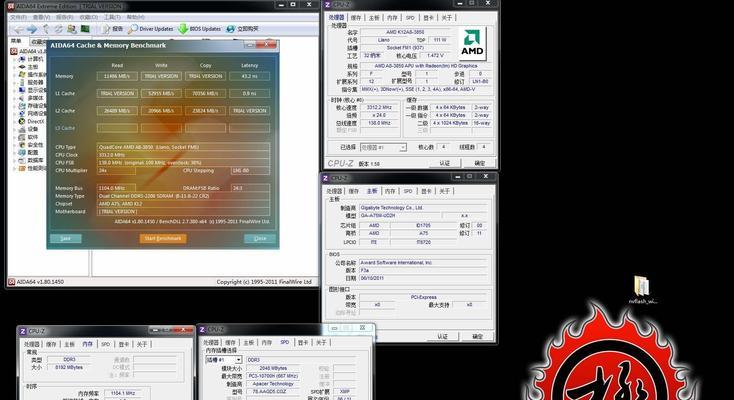
Task: Click the Back arrow in AIDA64 toolbar
Action: coord(18,29)
